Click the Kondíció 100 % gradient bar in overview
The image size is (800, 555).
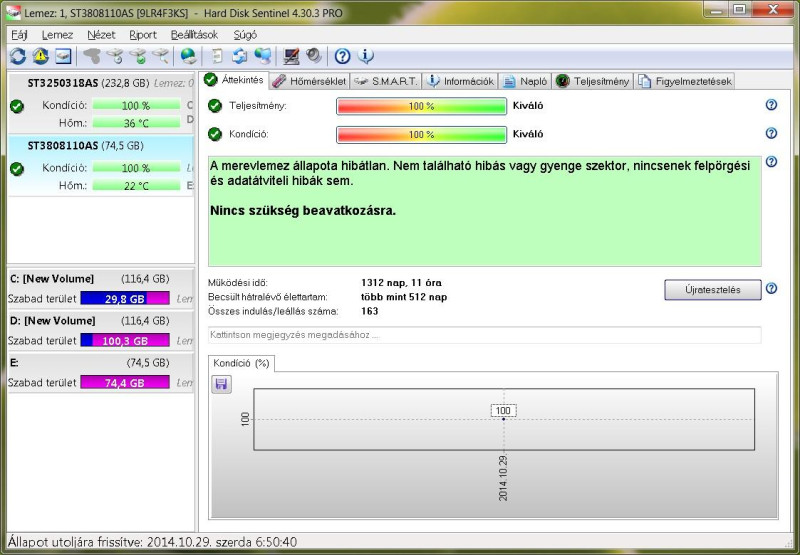(421, 135)
